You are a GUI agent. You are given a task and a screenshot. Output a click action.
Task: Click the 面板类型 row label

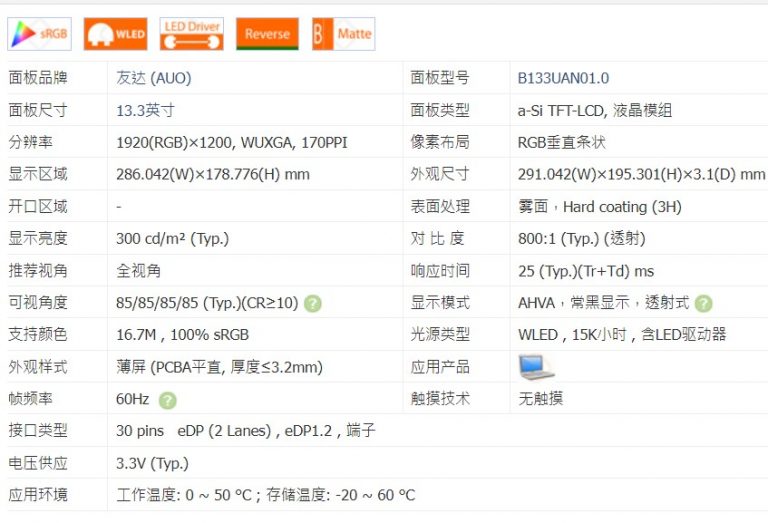(x=440, y=110)
